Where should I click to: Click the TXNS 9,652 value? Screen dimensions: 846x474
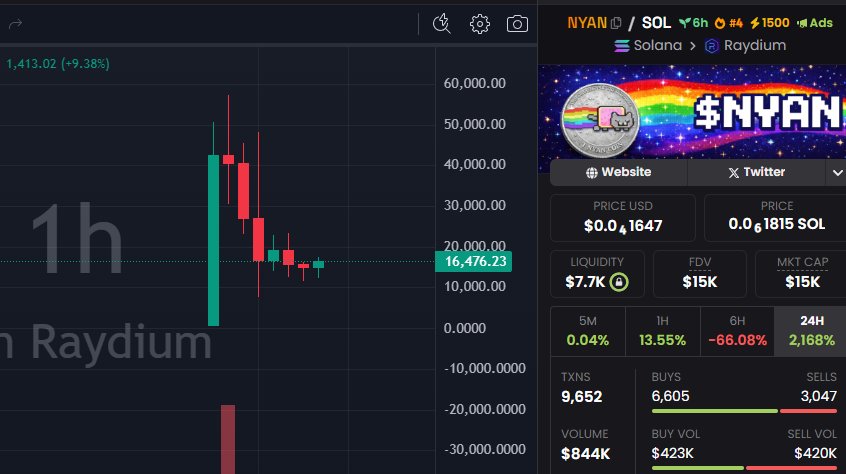tap(581, 397)
